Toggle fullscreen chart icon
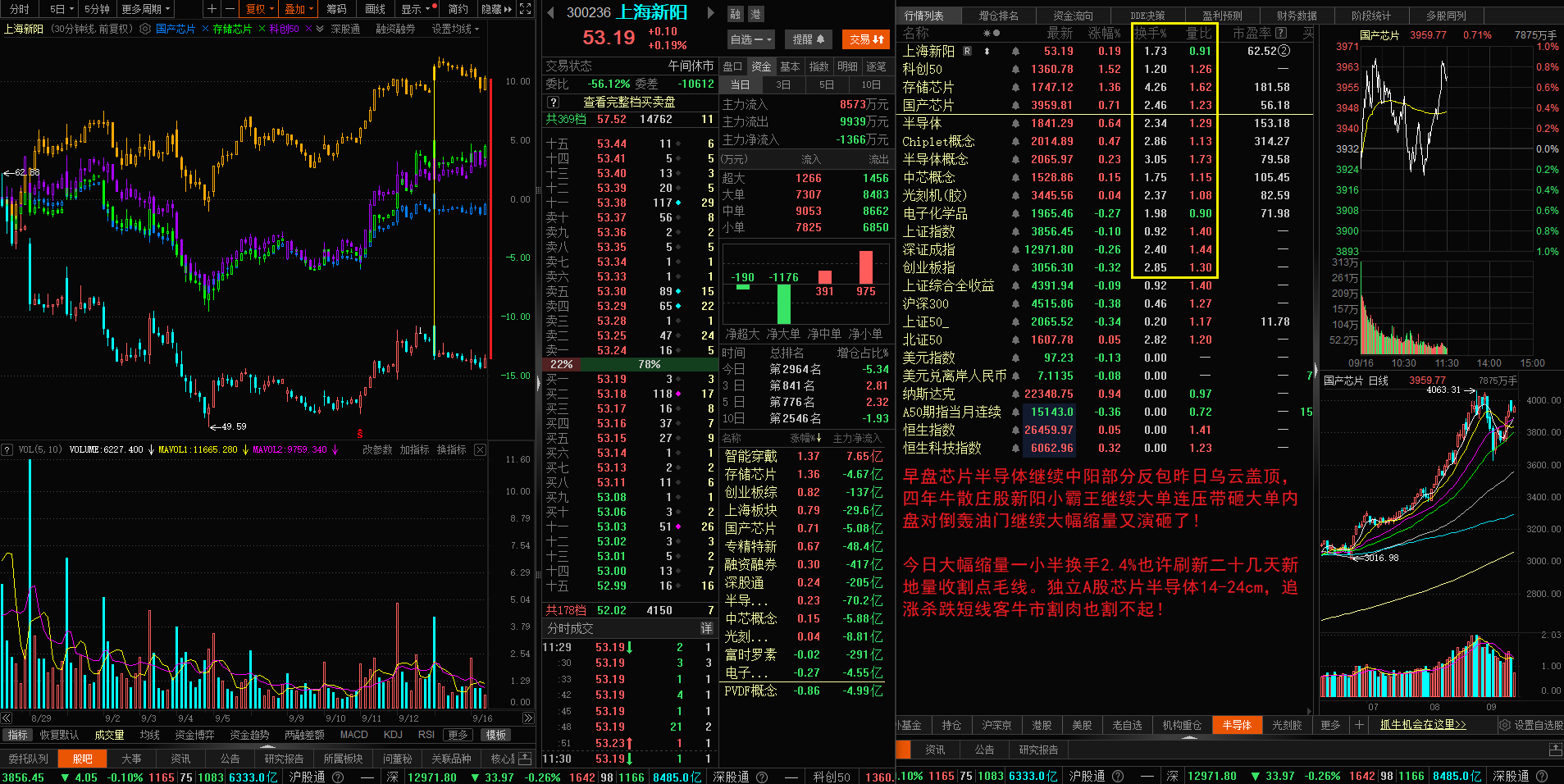Screen dimensions: 1564x784 click(526, 9)
